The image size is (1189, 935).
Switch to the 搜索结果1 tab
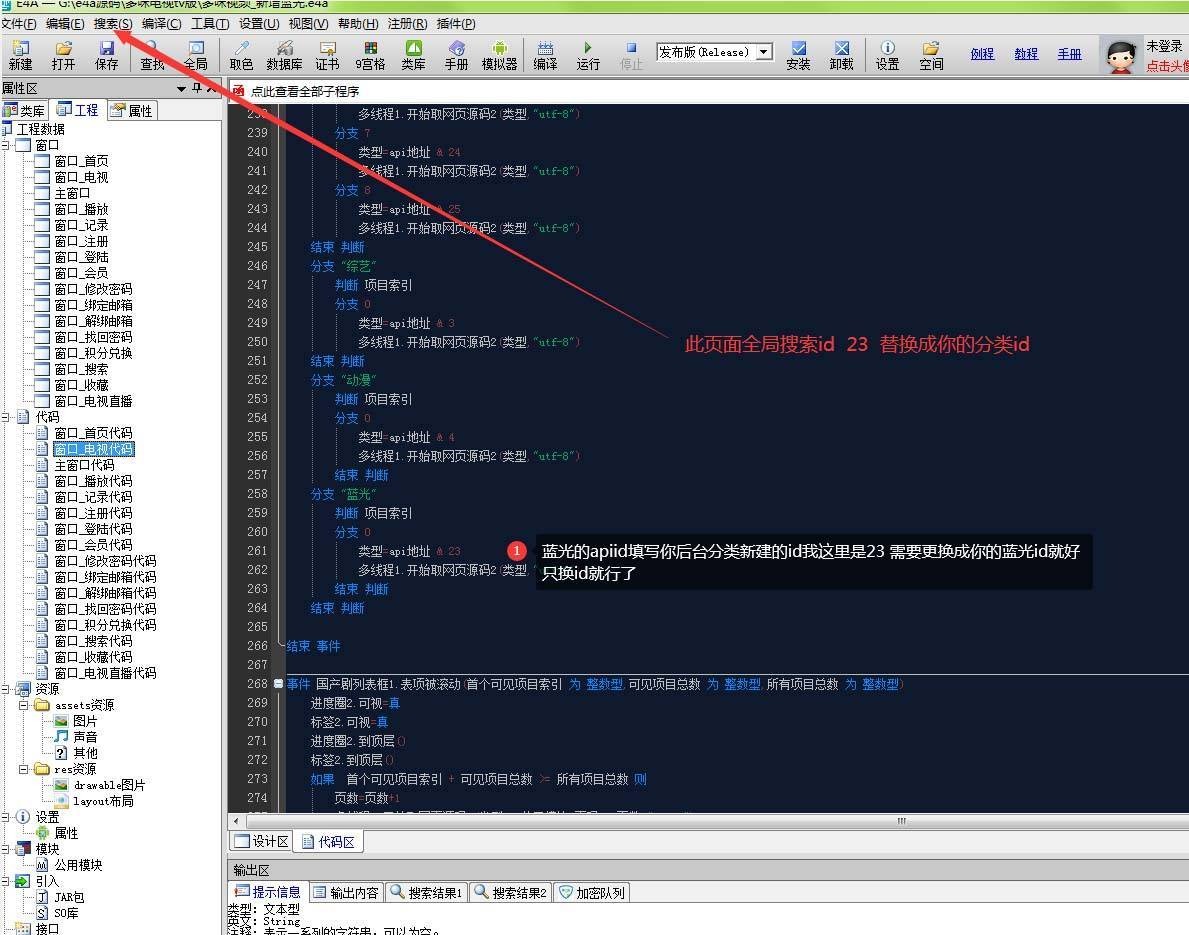[x=426, y=892]
